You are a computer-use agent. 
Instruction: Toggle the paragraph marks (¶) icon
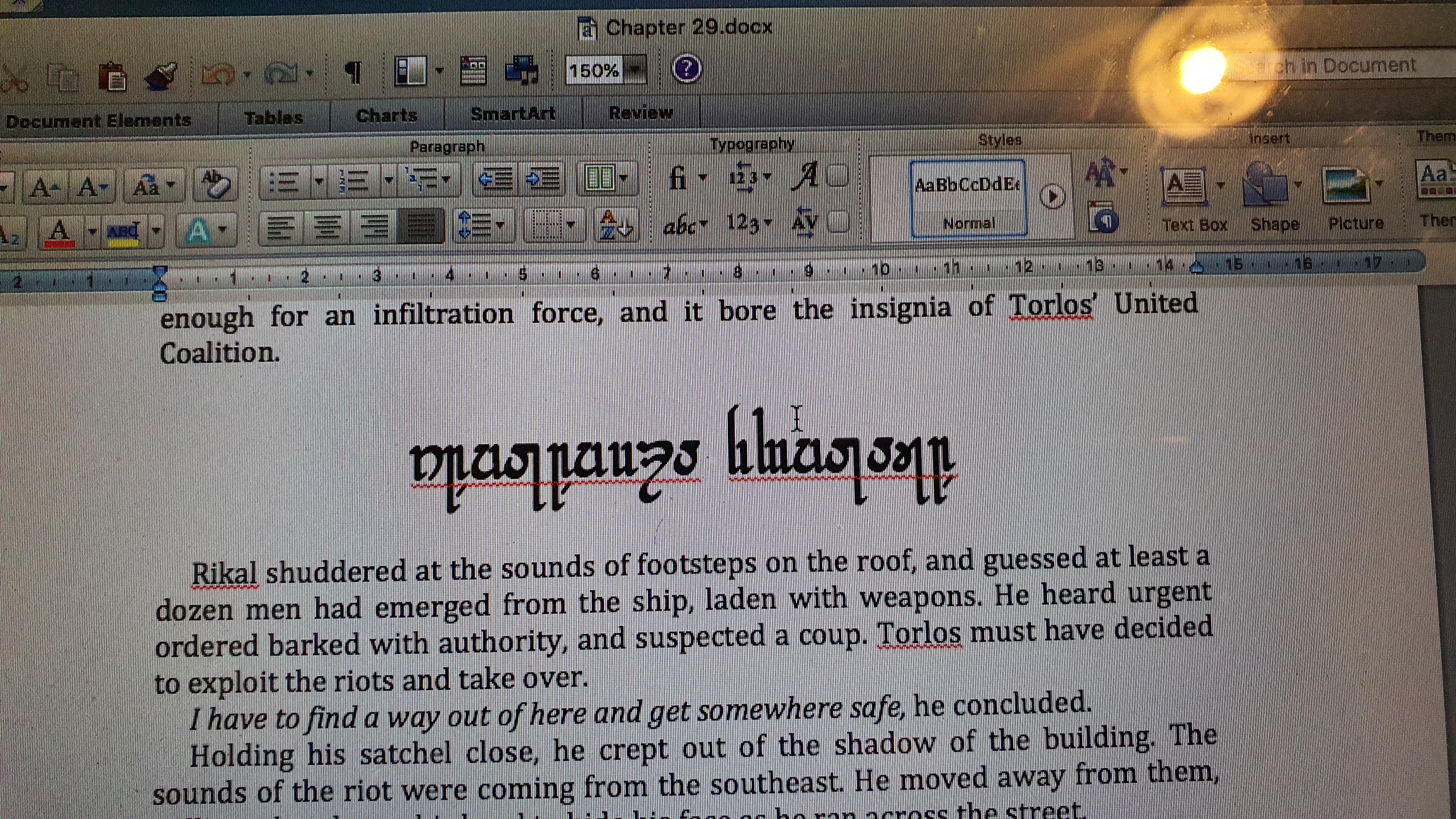pos(353,72)
